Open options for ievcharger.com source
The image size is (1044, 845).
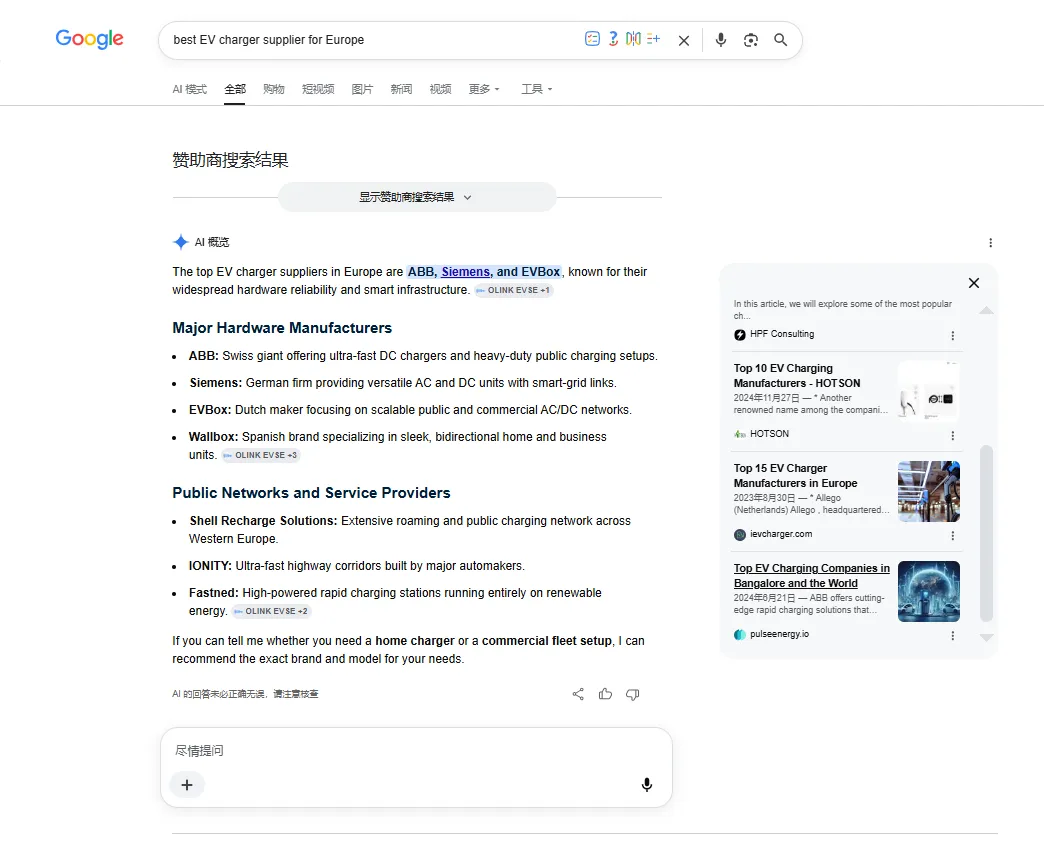pyautogui.click(x=953, y=535)
